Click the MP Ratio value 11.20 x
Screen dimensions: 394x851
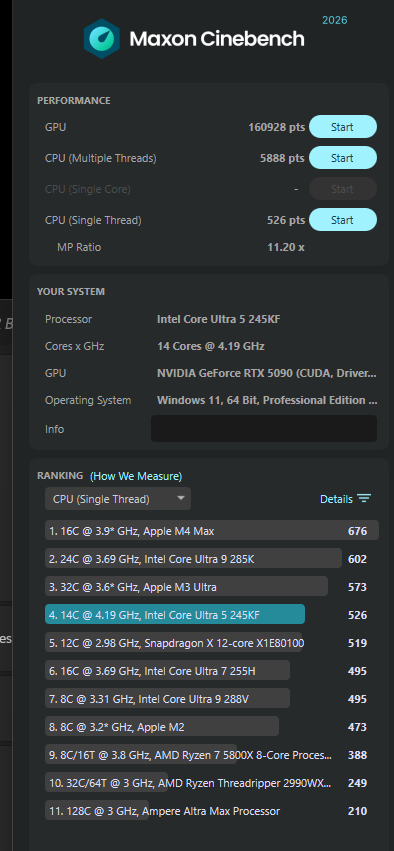tap(285, 247)
